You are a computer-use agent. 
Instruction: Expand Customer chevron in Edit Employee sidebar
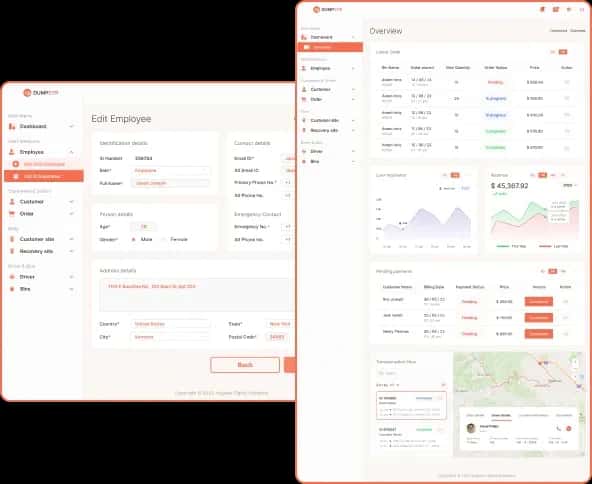(71, 202)
